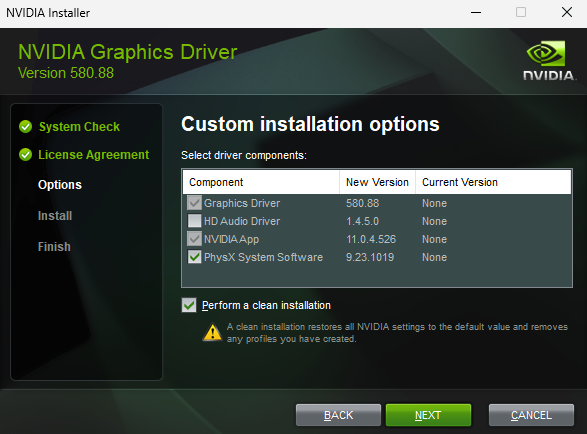
Task: Uncheck the PhysX System Software checkbox
Action: [x=194, y=257]
